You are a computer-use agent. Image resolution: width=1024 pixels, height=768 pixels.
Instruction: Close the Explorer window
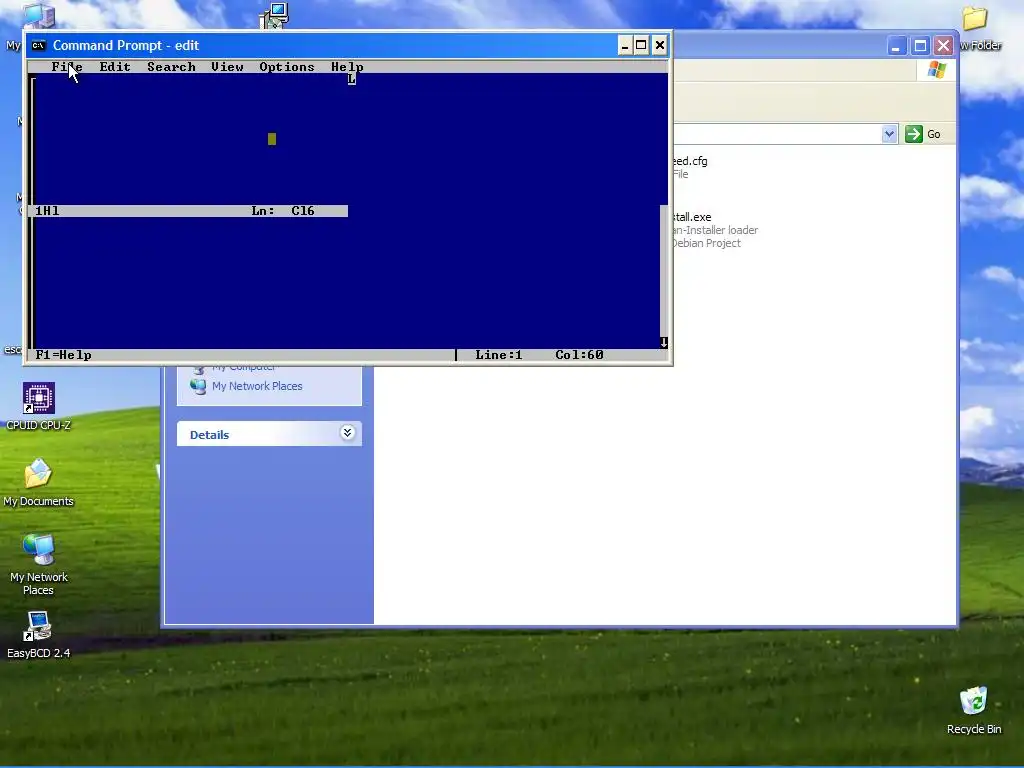coord(943,46)
